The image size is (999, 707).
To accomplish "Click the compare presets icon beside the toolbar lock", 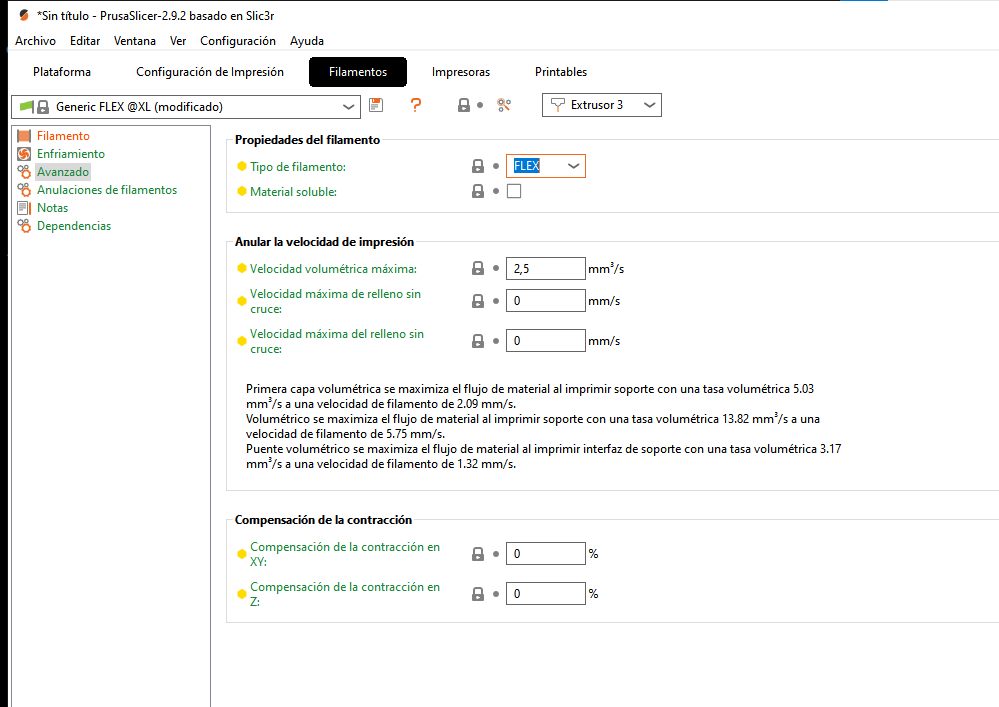I will pyautogui.click(x=504, y=105).
